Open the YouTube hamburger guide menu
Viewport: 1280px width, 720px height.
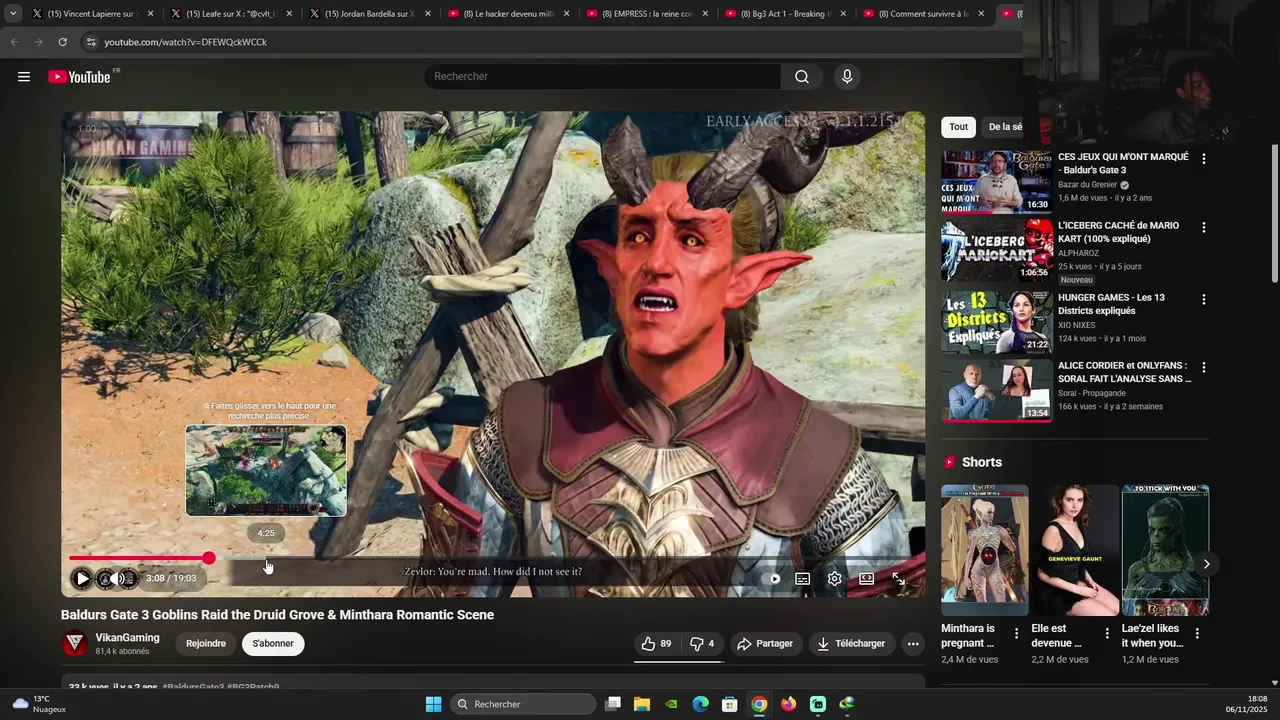[x=24, y=77]
